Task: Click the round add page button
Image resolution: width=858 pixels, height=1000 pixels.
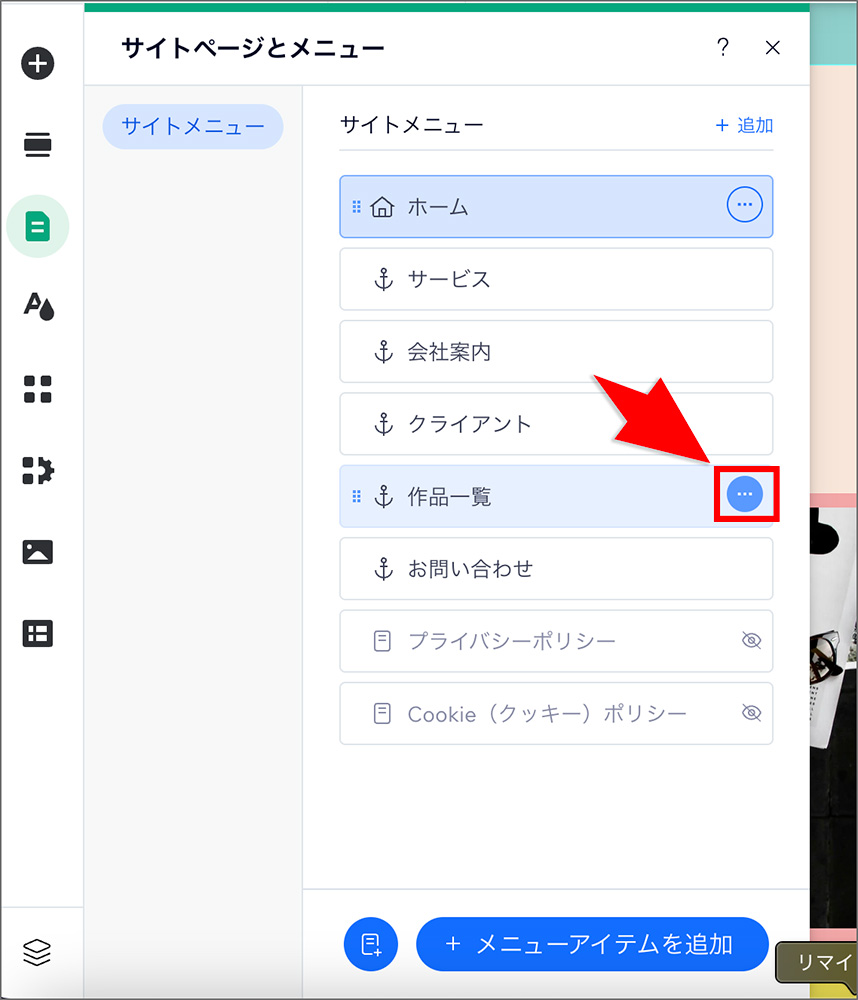Action: pos(371,944)
